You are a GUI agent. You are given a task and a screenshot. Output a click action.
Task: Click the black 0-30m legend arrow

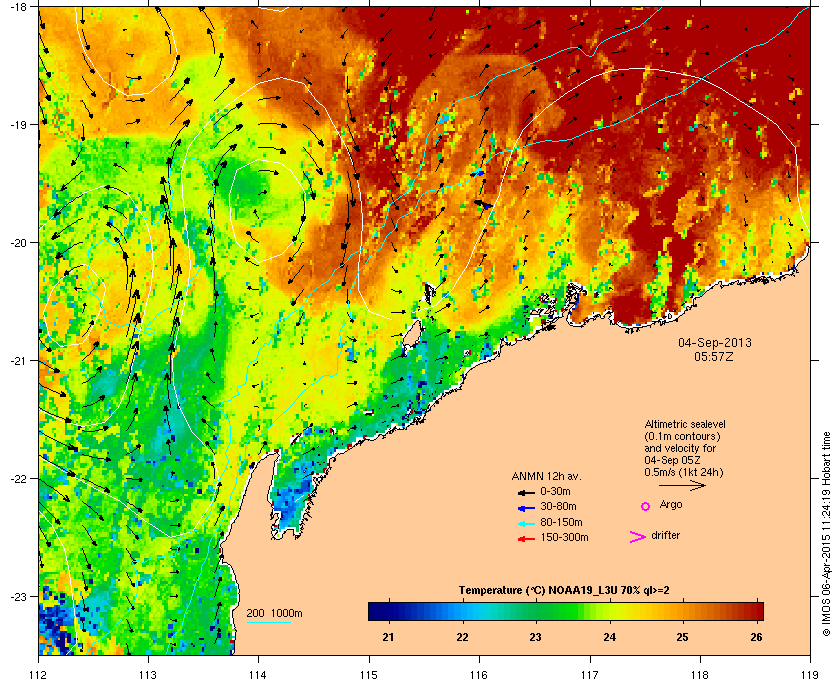pyautogui.click(x=526, y=492)
